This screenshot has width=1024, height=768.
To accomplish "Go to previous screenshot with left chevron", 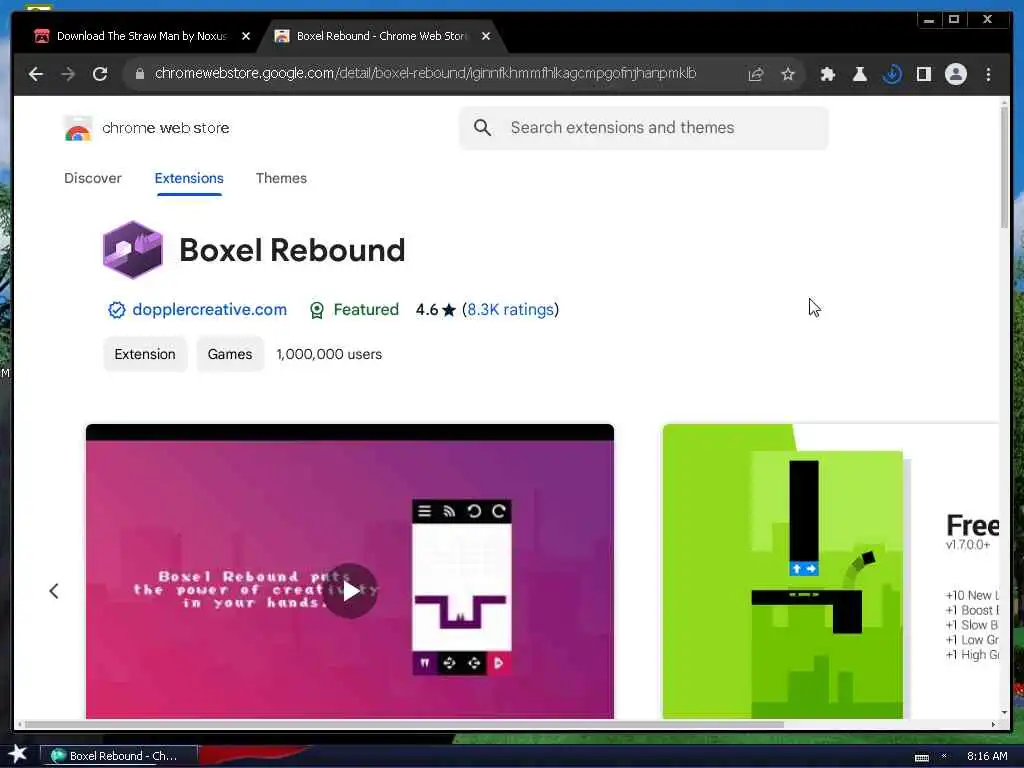I will point(54,591).
